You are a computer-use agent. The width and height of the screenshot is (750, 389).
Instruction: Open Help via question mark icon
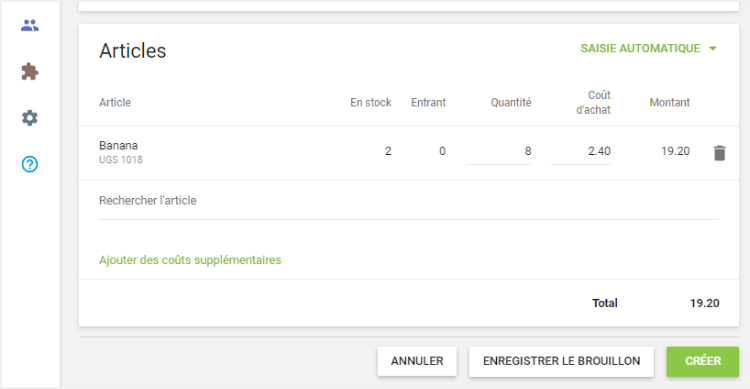30,164
